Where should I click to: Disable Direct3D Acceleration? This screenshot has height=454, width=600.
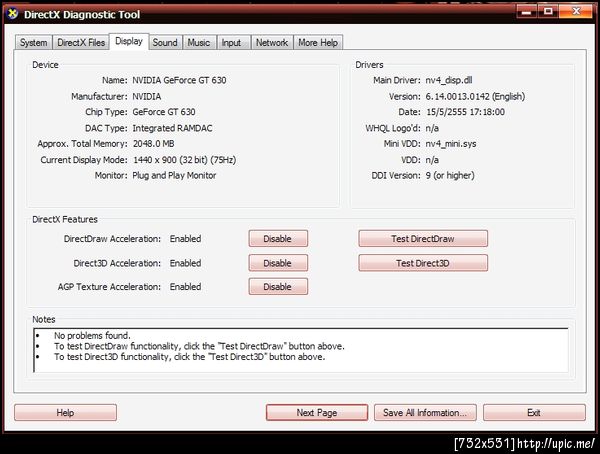[278, 263]
